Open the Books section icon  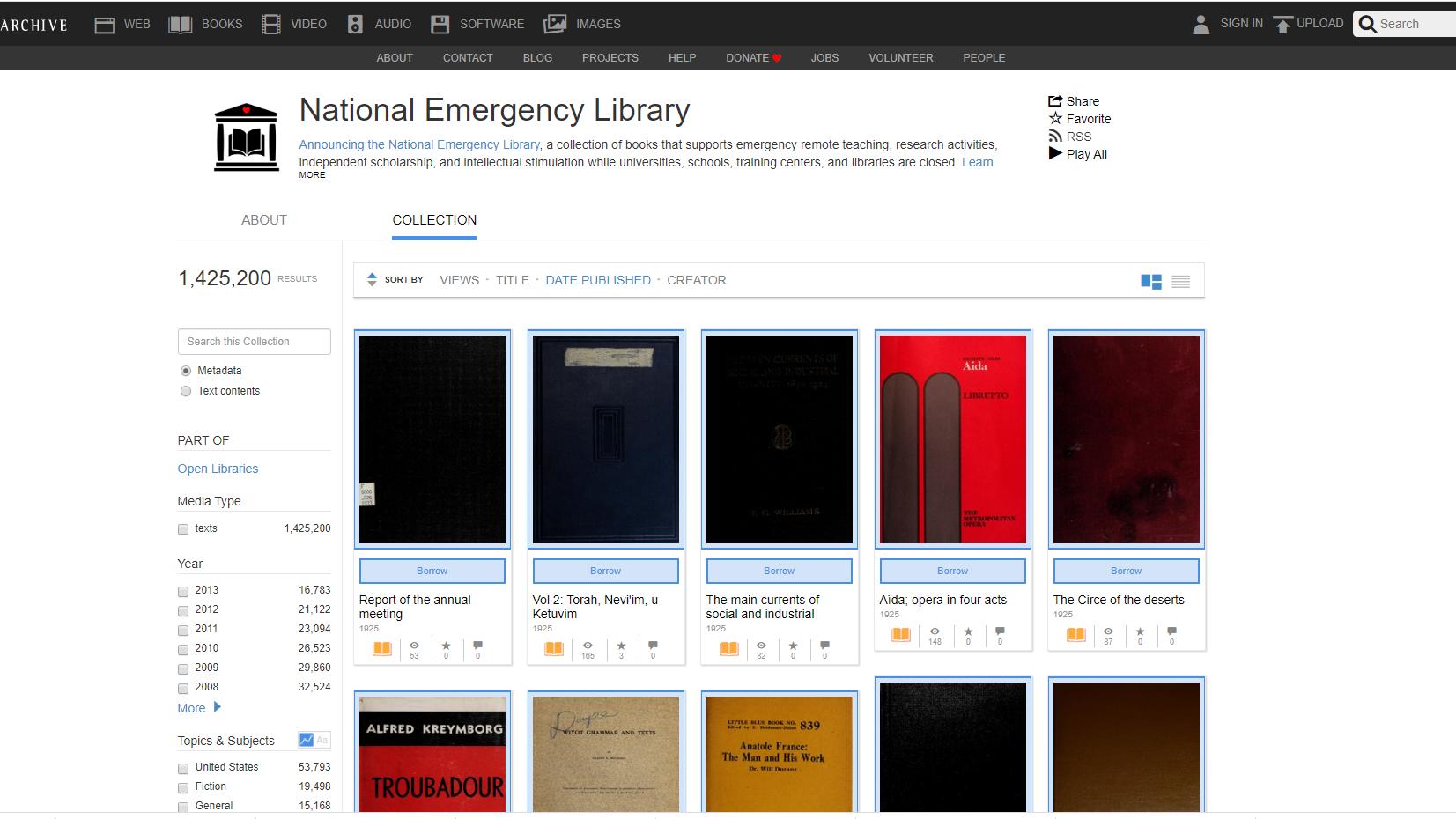coord(181,25)
